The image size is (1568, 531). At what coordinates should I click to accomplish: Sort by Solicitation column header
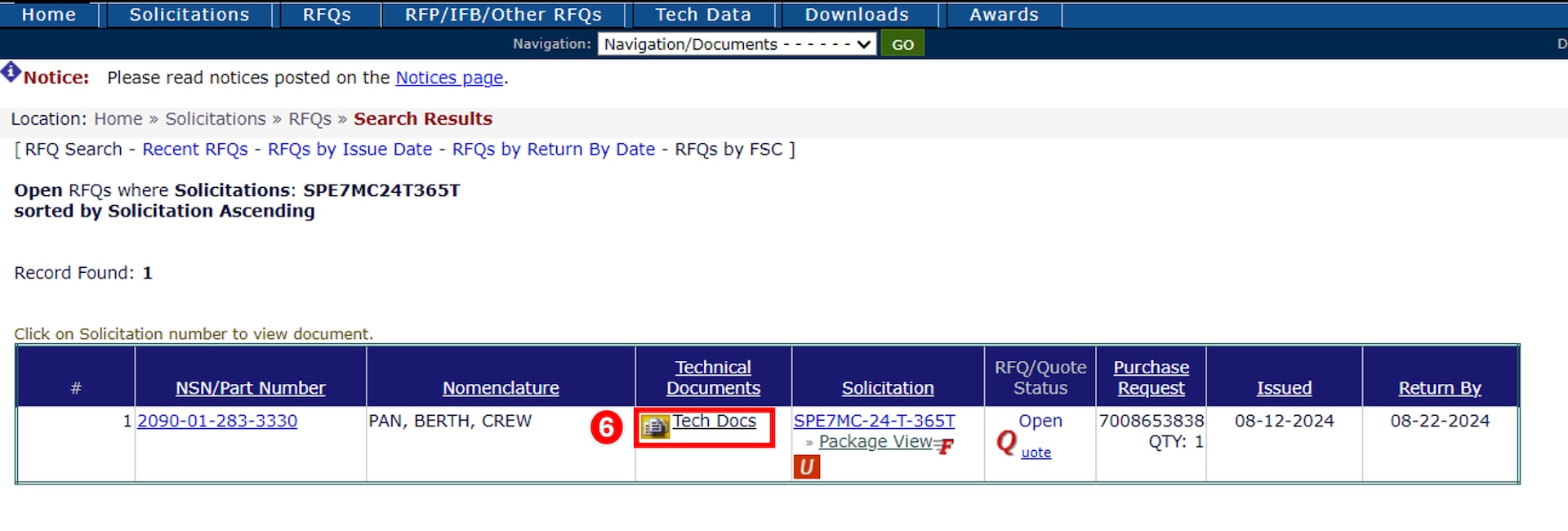[888, 388]
